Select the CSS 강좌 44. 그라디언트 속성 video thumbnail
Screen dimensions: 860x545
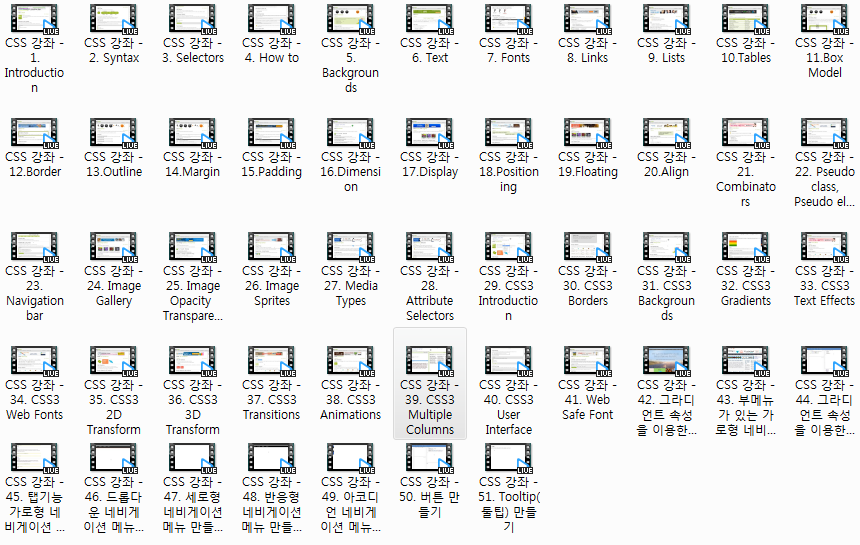click(824, 361)
